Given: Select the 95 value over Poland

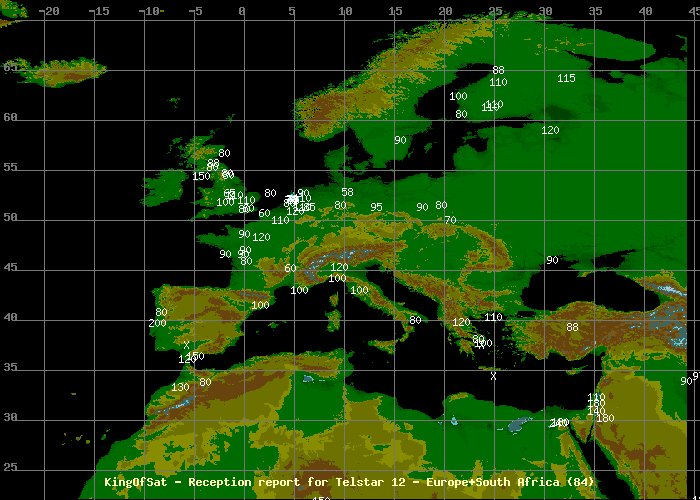Looking at the screenshot, I should point(376,208).
